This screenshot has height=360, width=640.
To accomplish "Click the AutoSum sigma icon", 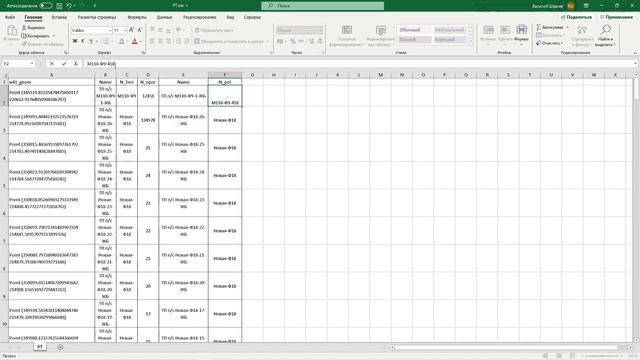I will [538, 27].
